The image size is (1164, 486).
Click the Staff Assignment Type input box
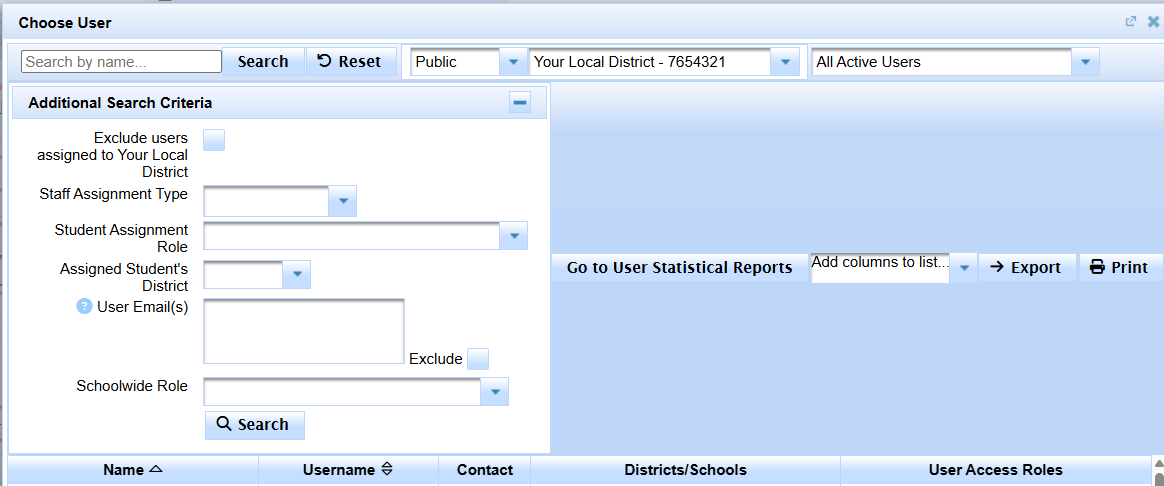pyautogui.click(x=267, y=201)
